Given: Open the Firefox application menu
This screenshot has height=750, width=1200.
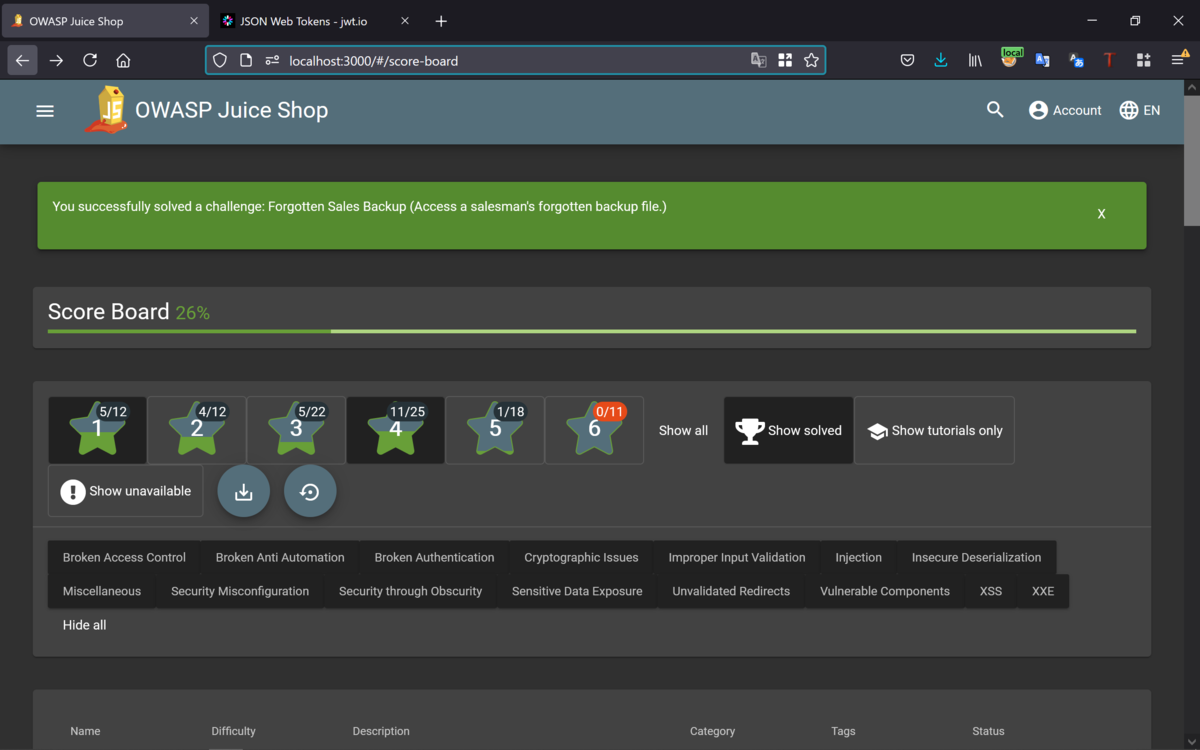Looking at the screenshot, I should point(1178,60).
